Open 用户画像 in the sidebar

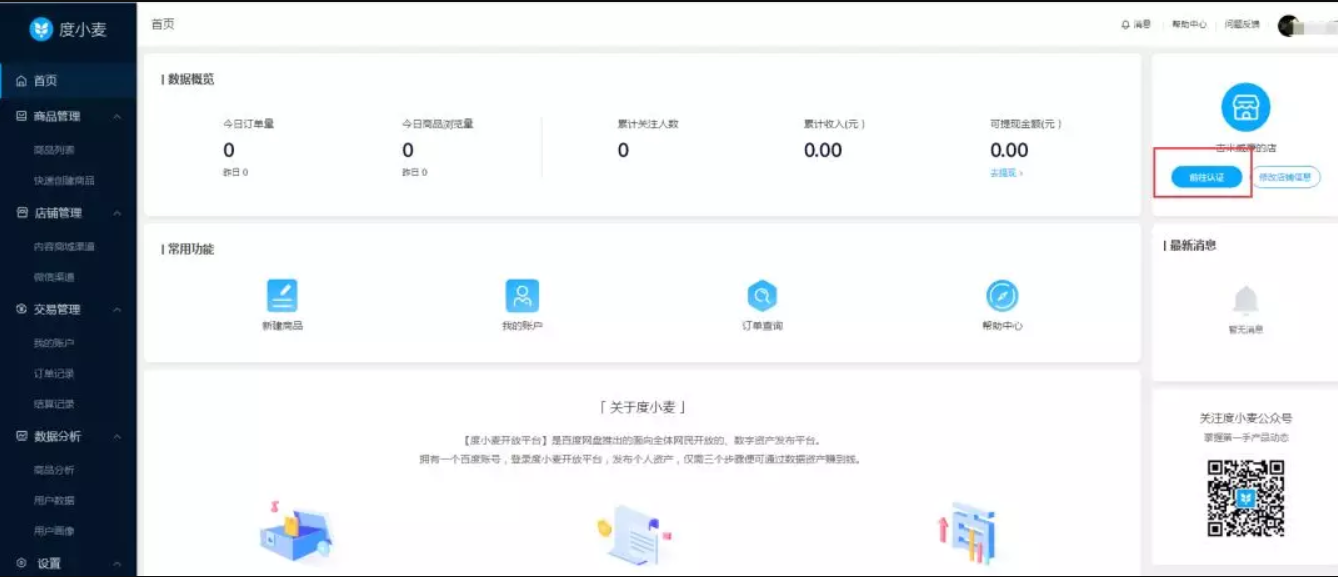(x=54, y=531)
